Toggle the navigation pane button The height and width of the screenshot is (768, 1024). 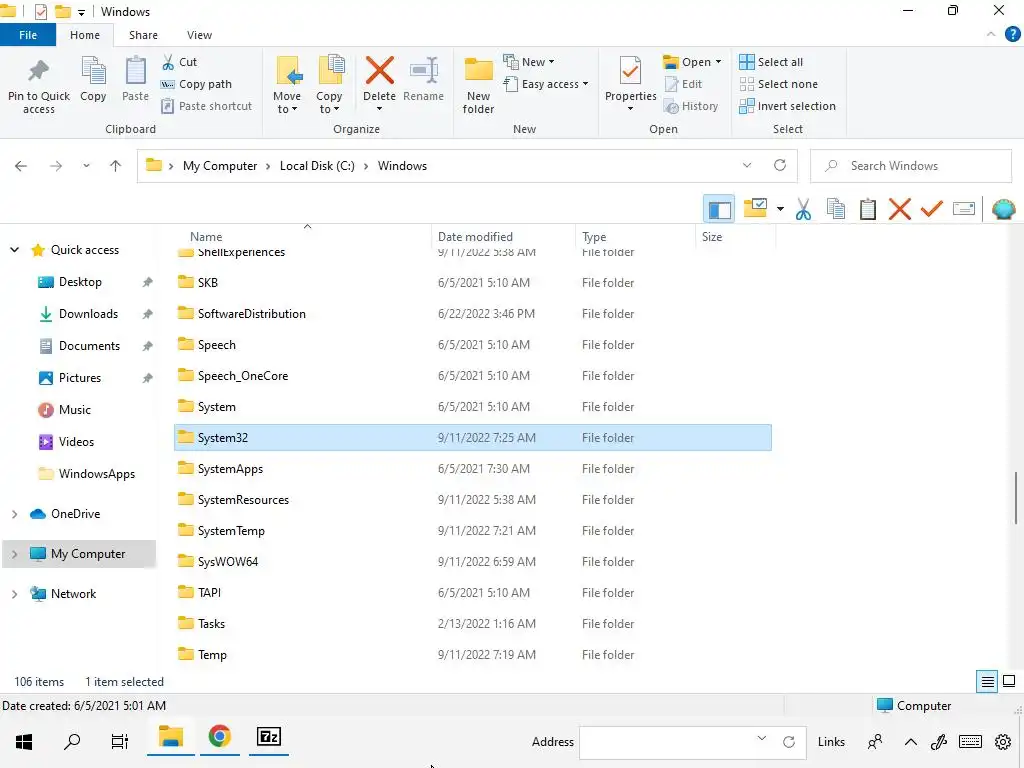pos(719,210)
